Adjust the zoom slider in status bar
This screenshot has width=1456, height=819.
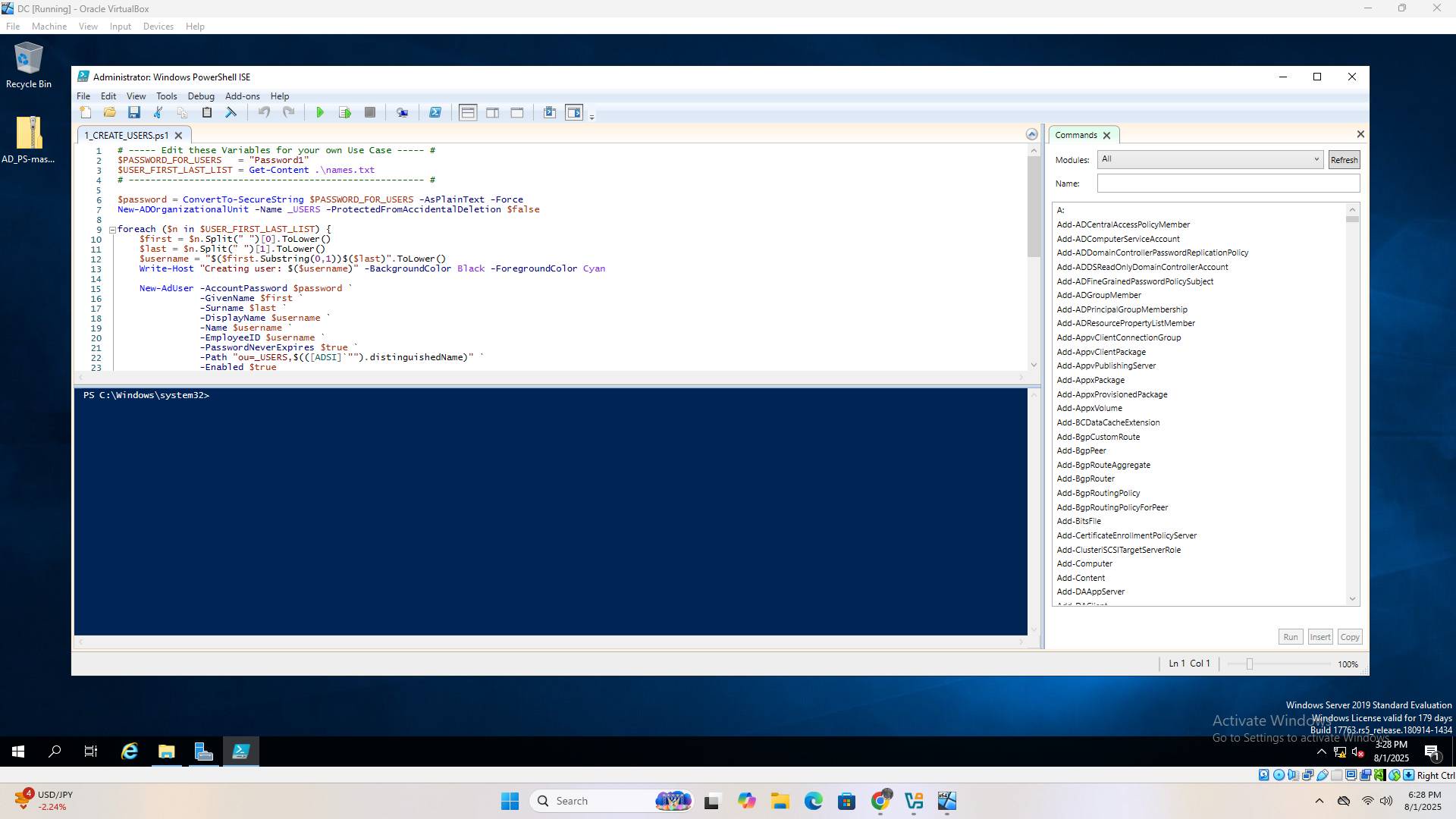(x=1249, y=664)
